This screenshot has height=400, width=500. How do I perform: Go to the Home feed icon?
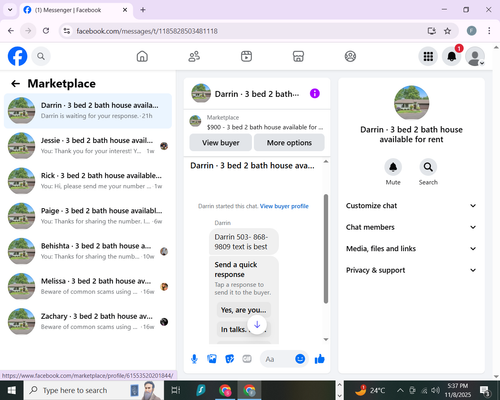pos(142,56)
